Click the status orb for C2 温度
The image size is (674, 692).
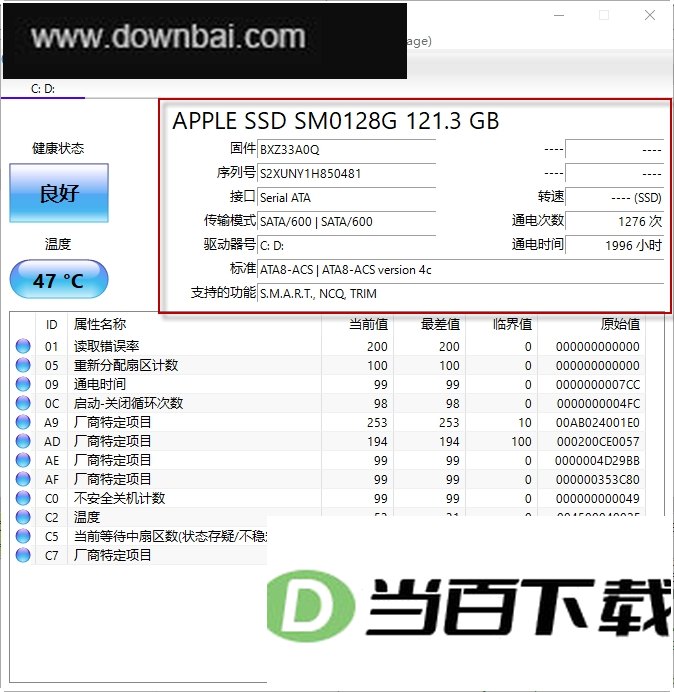[23, 517]
